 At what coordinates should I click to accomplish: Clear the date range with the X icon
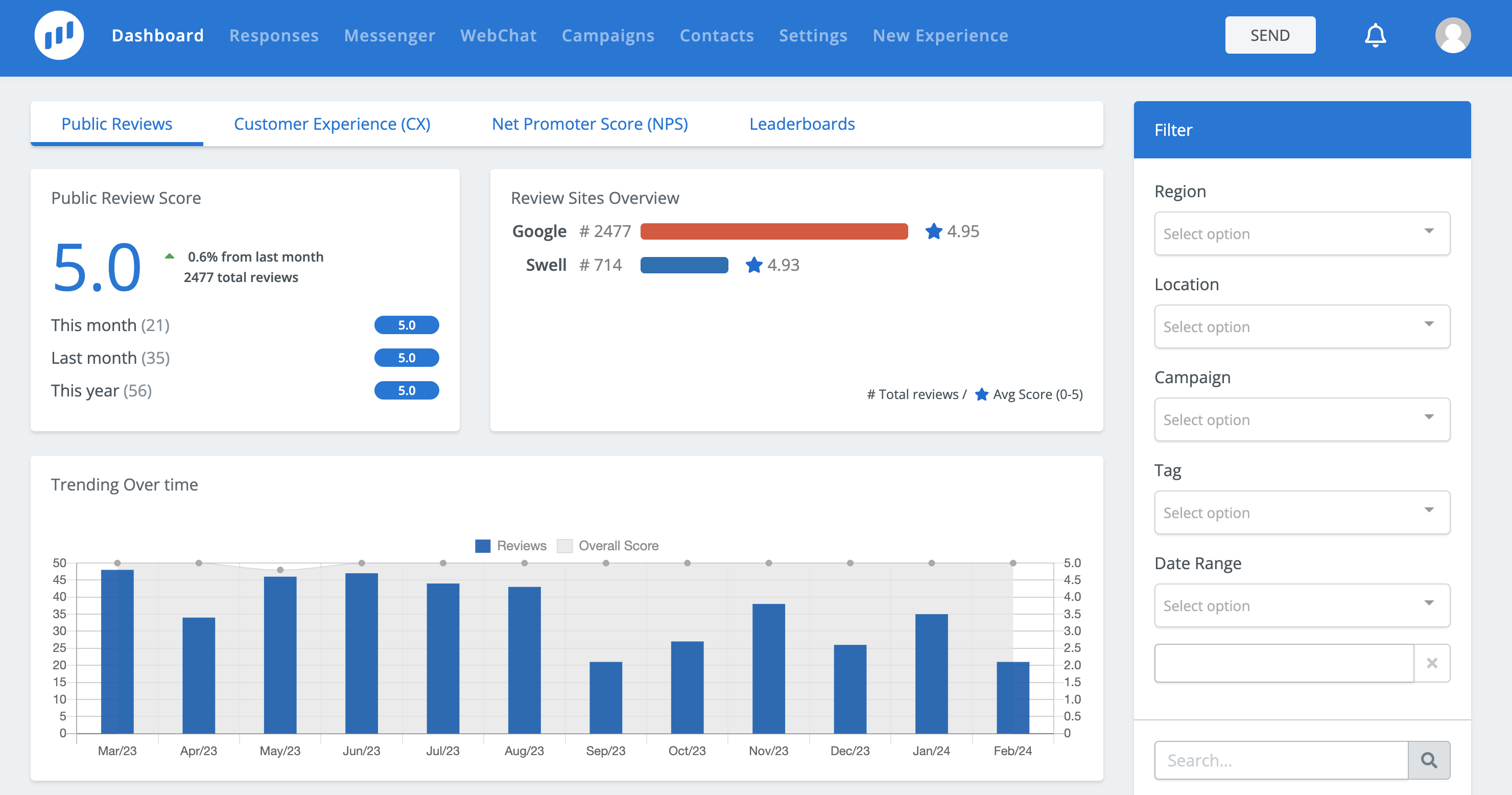(1432, 663)
